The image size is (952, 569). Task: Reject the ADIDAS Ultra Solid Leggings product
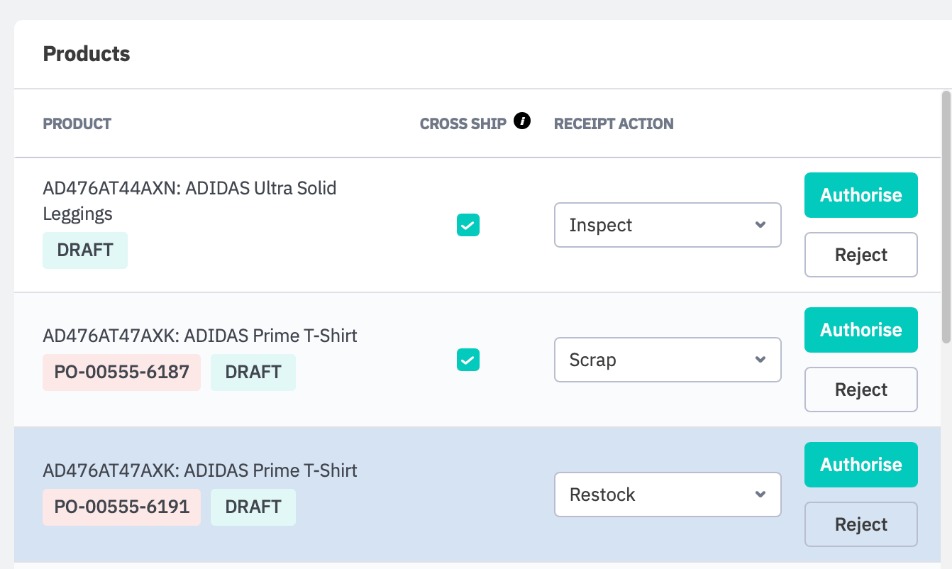(861, 255)
